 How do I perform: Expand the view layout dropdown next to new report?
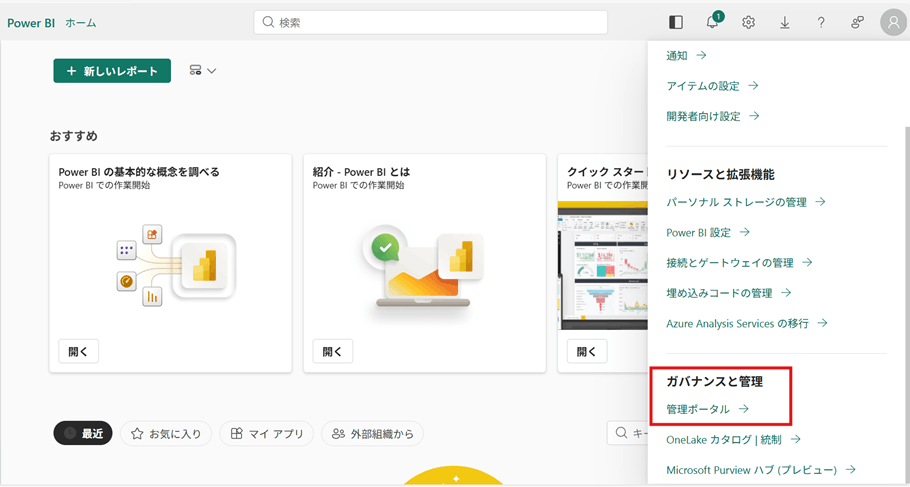coord(203,71)
